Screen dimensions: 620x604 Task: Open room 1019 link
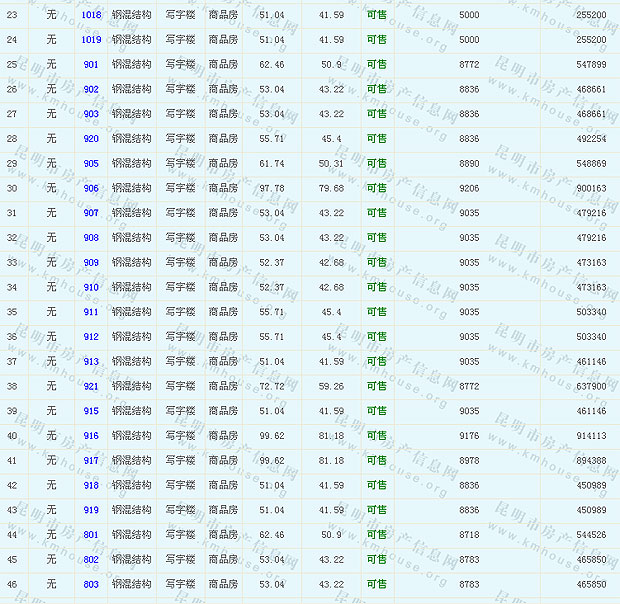click(x=91, y=40)
